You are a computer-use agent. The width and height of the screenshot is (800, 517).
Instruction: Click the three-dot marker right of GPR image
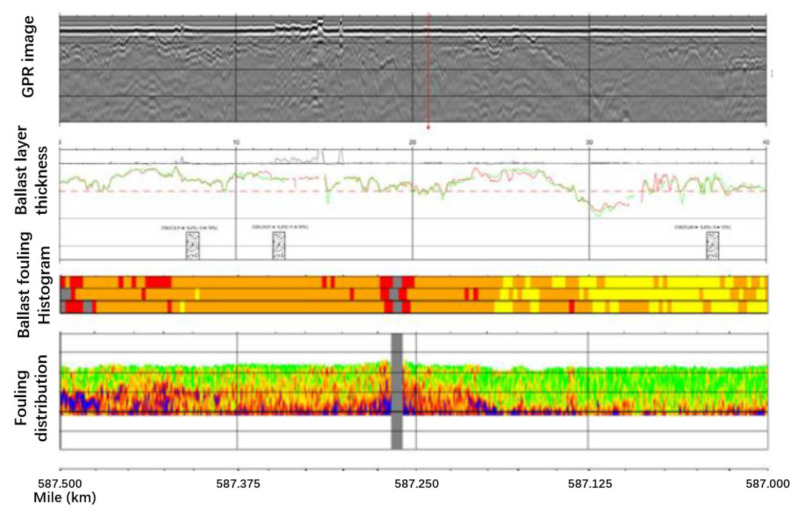point(774,72)
